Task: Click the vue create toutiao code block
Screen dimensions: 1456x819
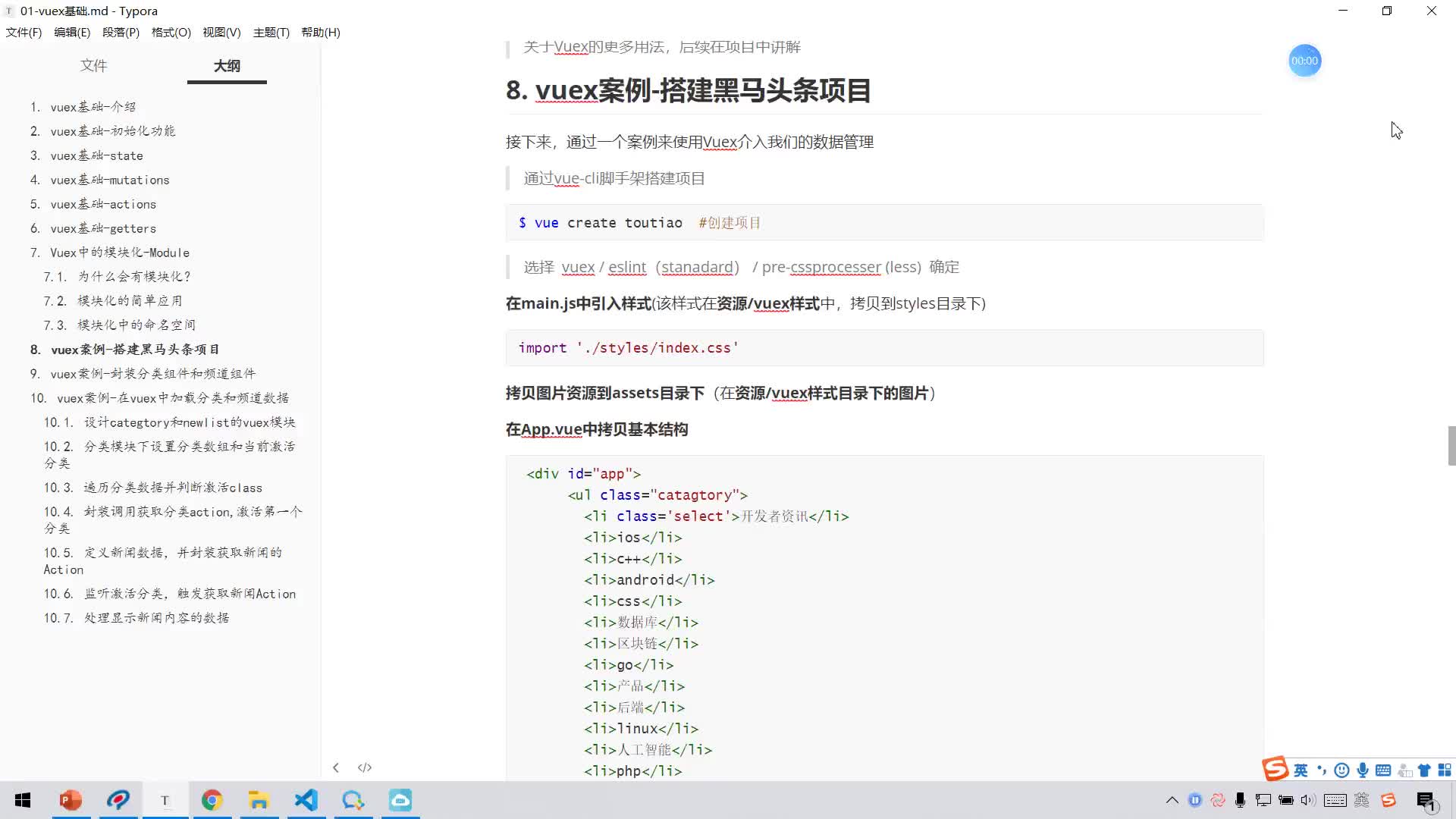Action: pos(884,222)
